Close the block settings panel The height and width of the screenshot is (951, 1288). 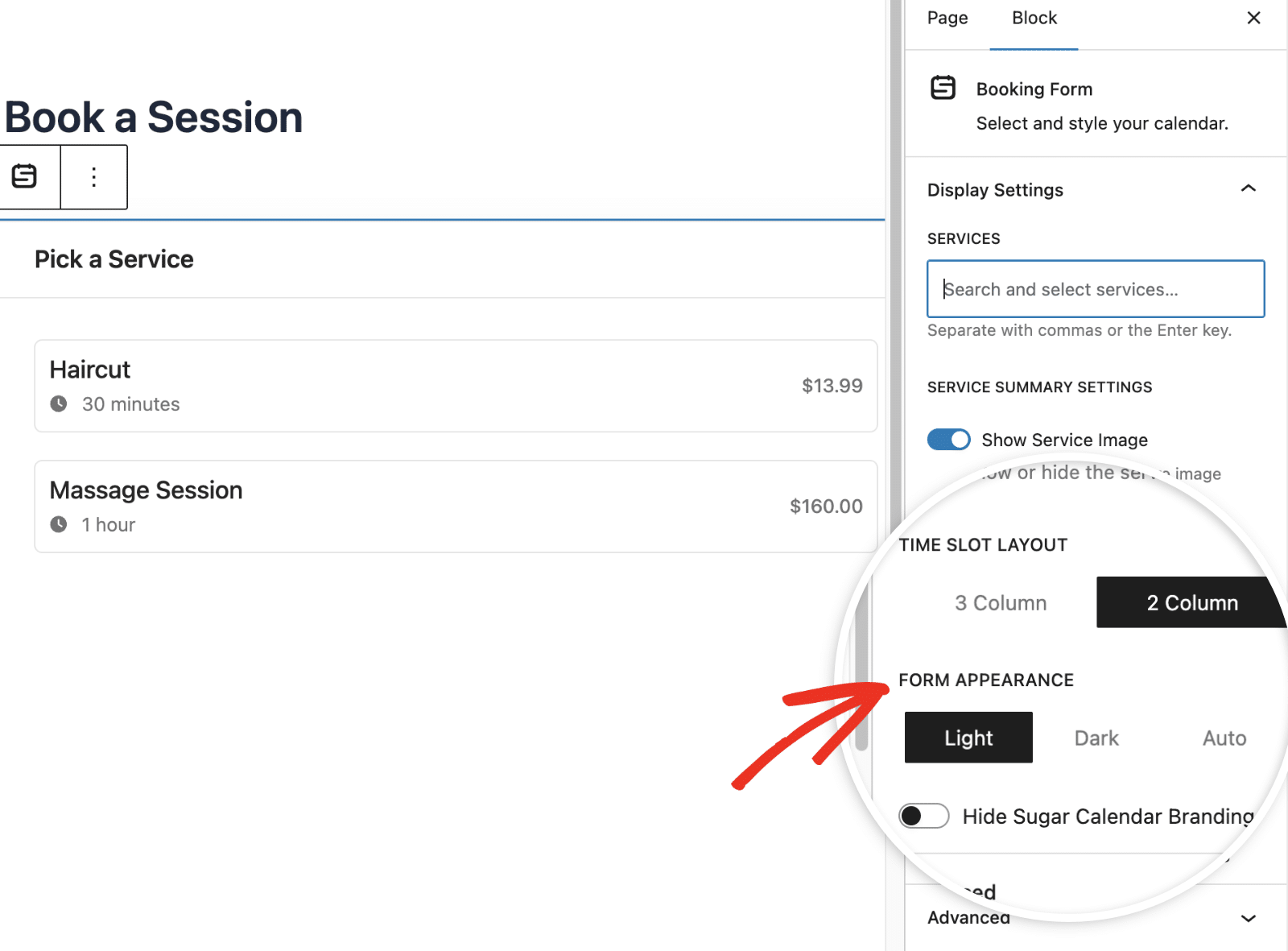click(1253, 17)
